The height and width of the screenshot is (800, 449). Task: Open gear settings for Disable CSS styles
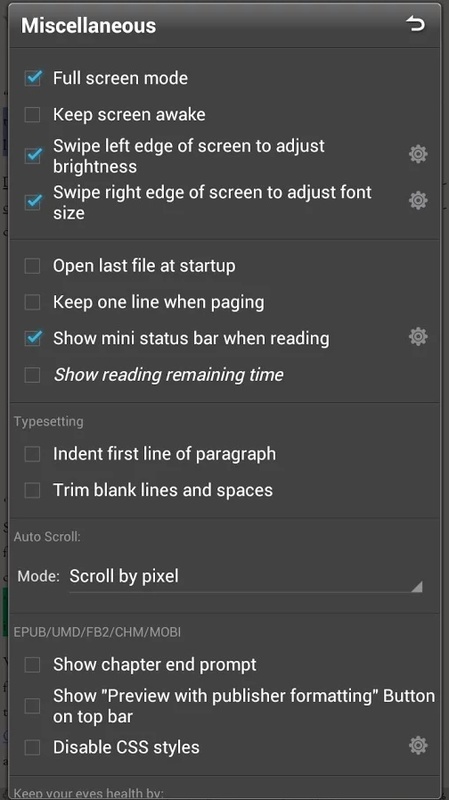(x=418, y=745)
